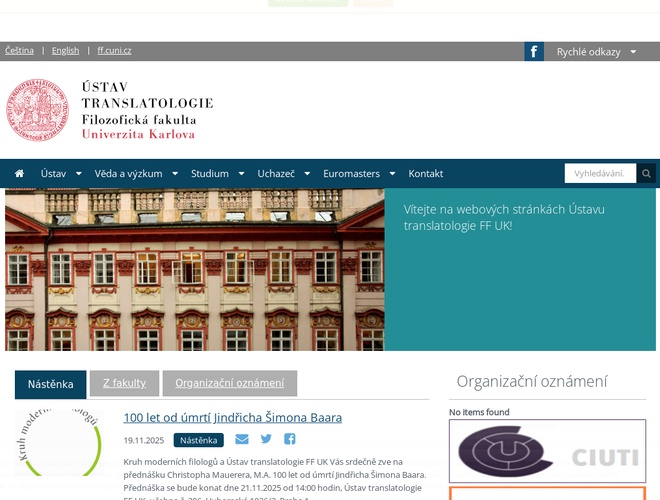Click the search magnifier icon
The height and width of the screenshot is (500, 660).
646,174
